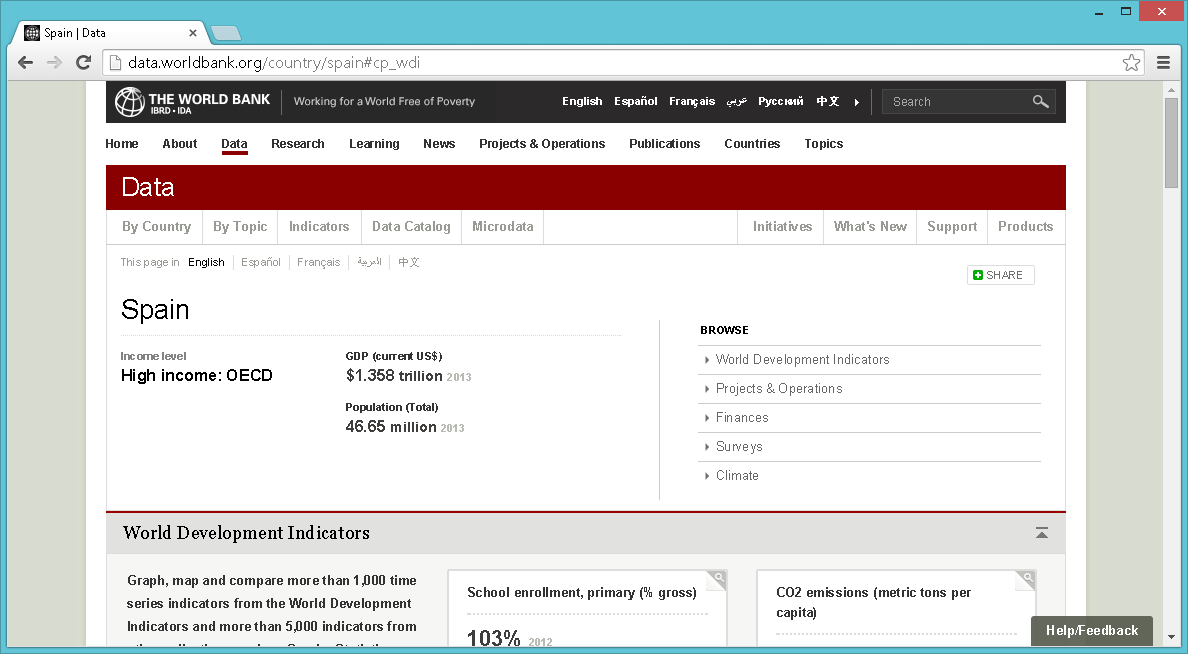Select Español in the top language bar
The image size is (1188, 654).
636,102
